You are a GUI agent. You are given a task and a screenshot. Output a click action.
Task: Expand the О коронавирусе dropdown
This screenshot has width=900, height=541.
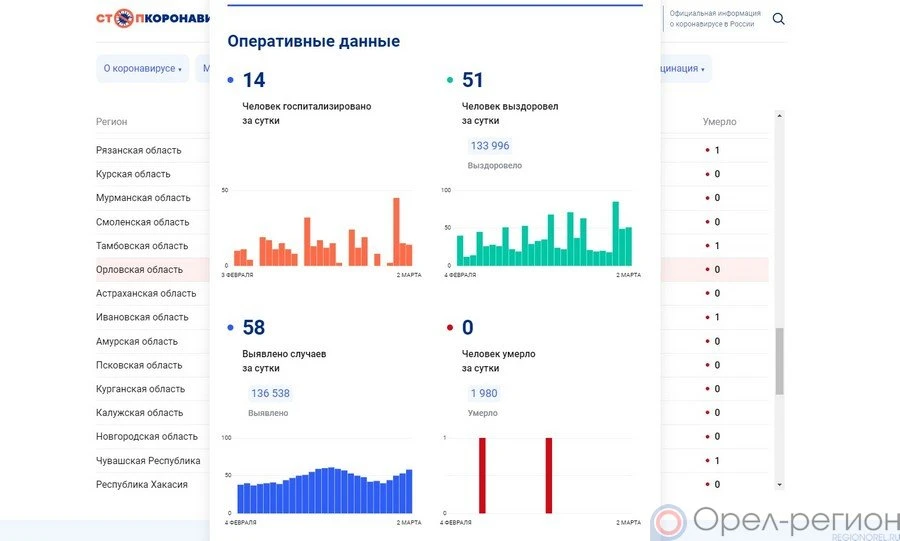tap(142, 69)
